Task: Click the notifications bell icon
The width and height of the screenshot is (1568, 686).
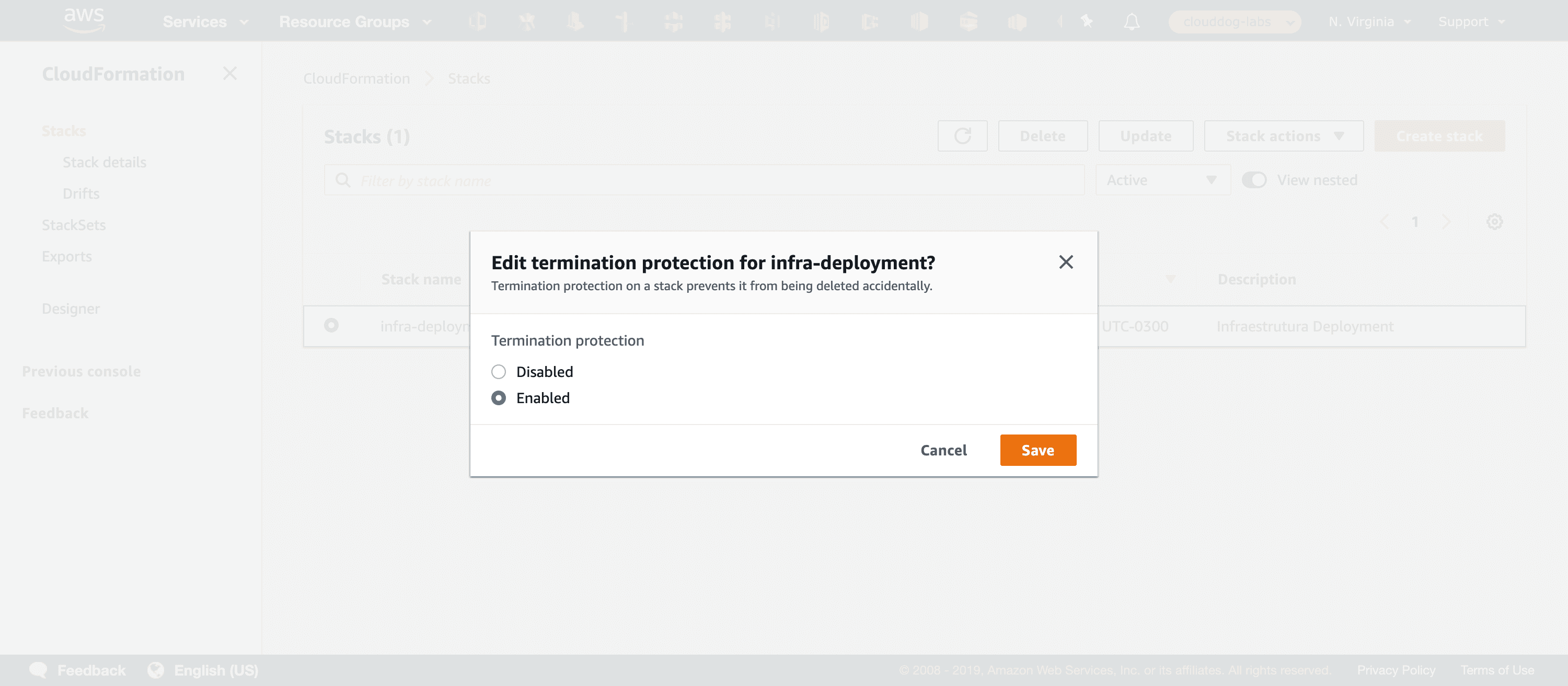Action: coord(1131,22)
